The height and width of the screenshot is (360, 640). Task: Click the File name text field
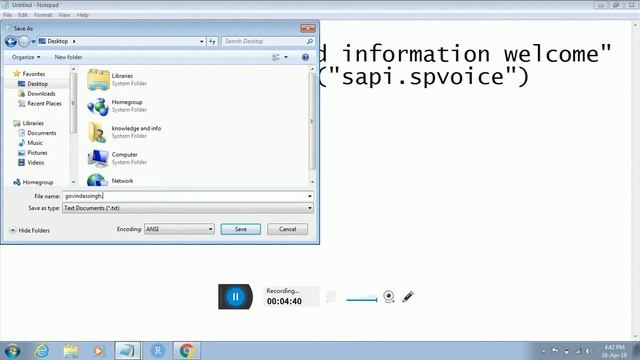click(x=184, y=196)
